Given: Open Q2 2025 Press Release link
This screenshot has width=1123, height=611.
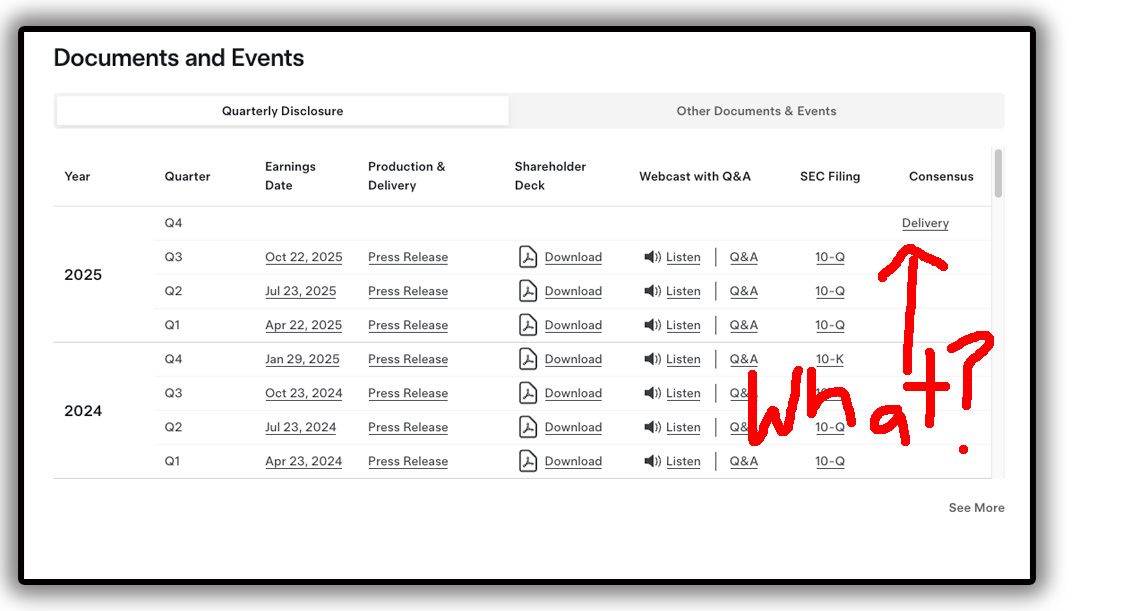Looking at the screenshot, I should [408, 291].
